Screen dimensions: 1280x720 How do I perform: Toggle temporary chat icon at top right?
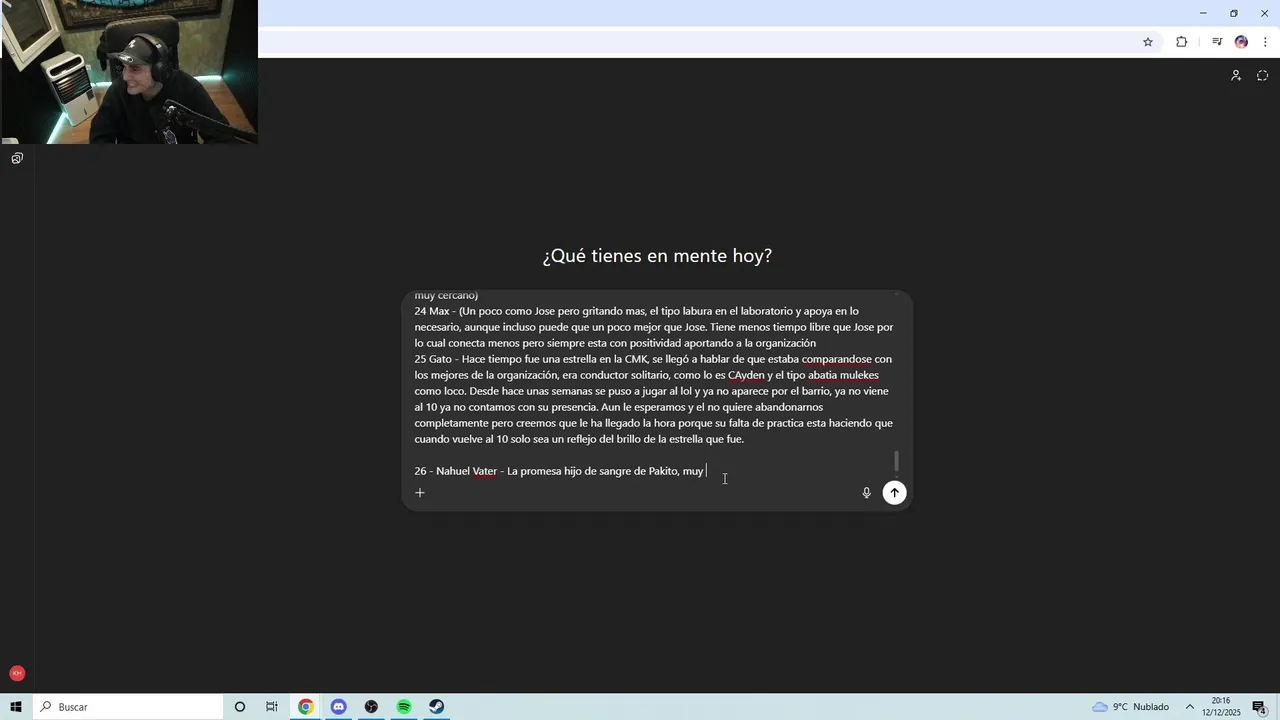(1262, 76)
